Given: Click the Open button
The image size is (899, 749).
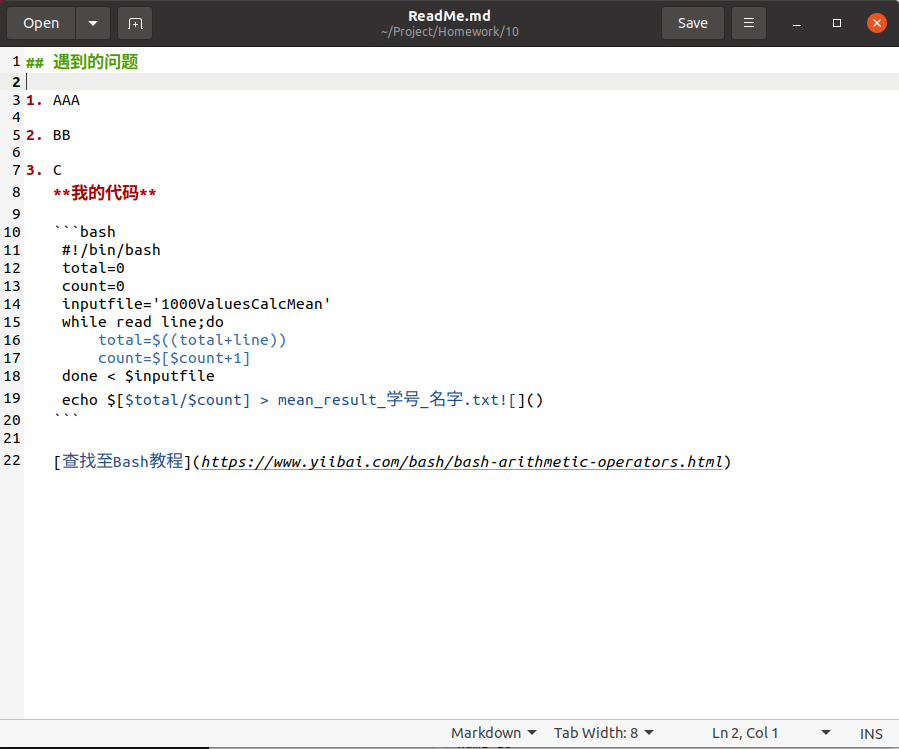Looking at the screenshot, I should tap(40, 22).
